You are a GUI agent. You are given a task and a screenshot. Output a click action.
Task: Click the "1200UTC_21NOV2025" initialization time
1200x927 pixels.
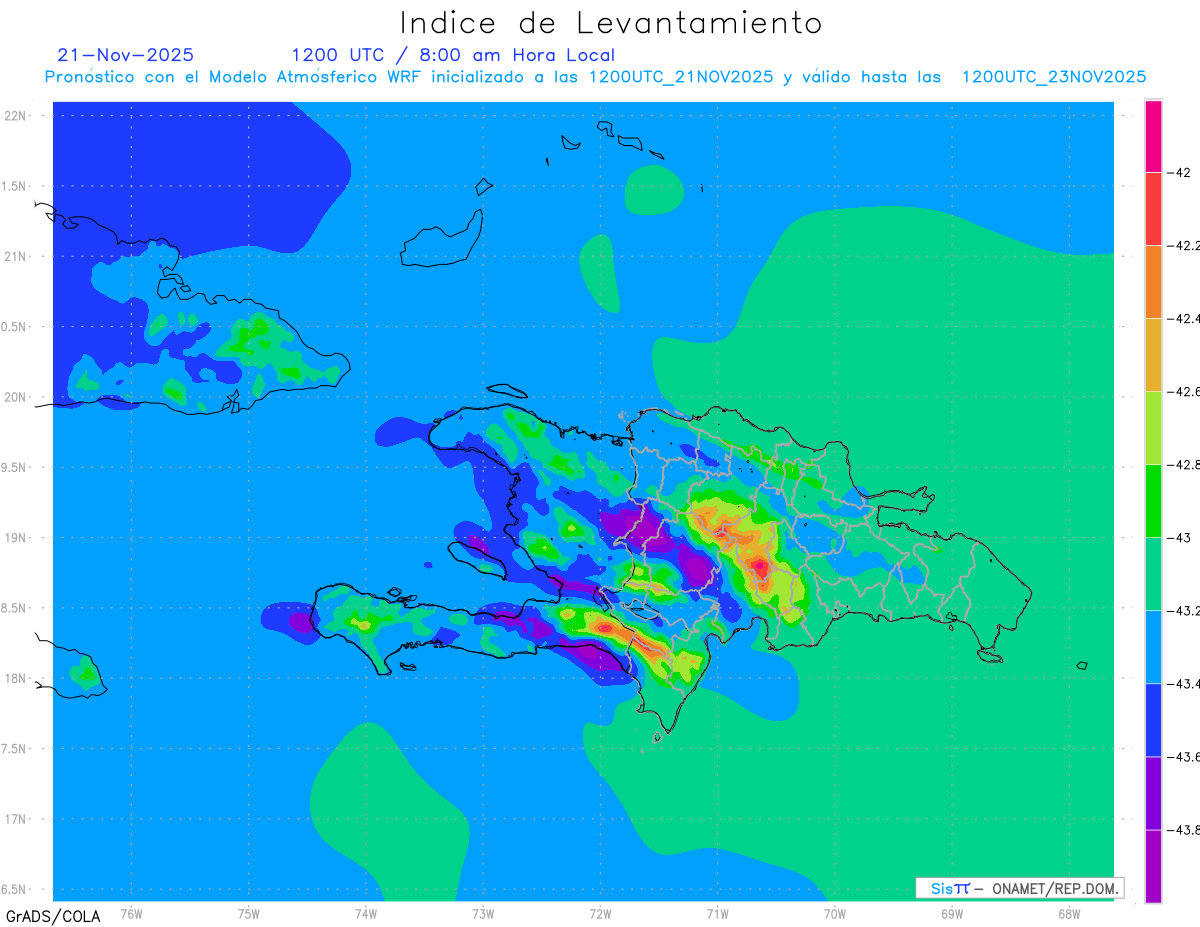tap(681, 77)
